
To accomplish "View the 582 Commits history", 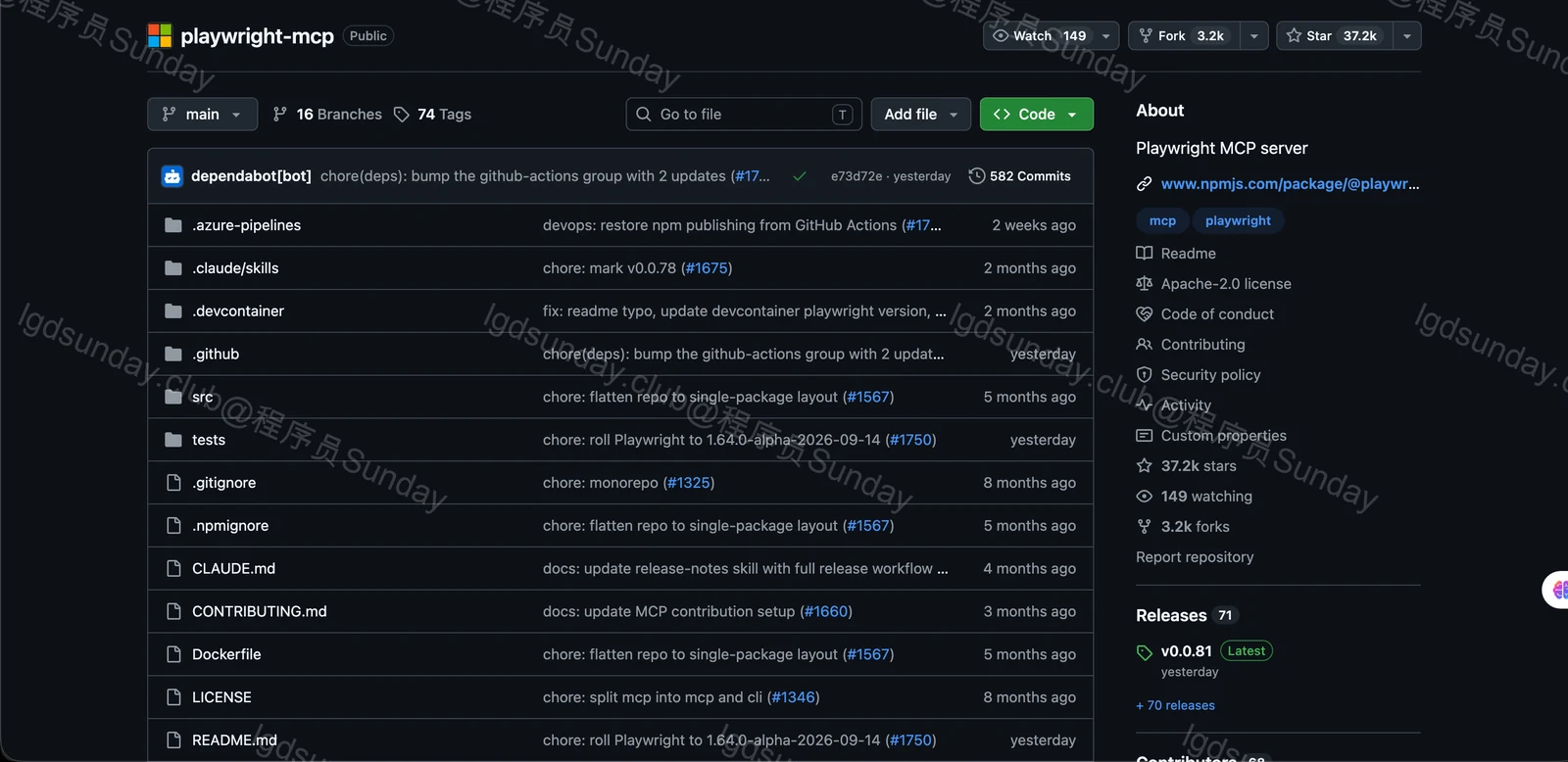I will pyautogui.click(x=1019, y=176).
